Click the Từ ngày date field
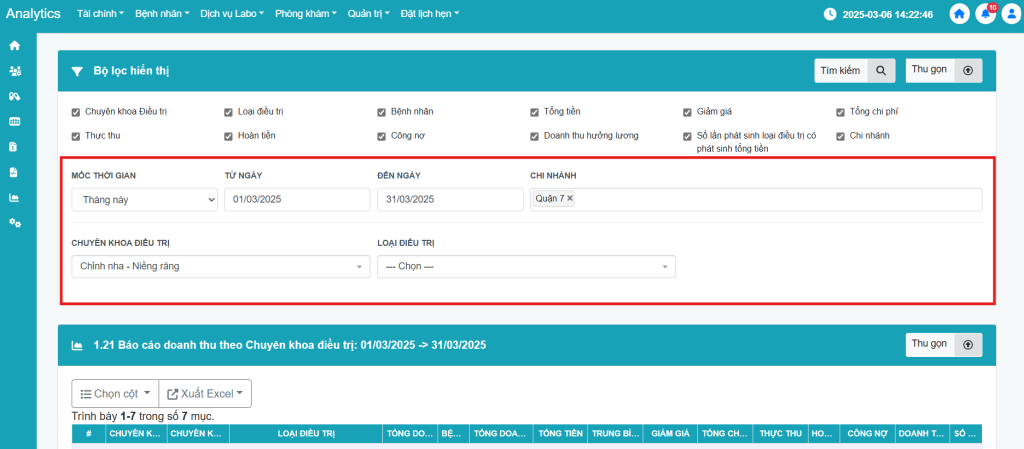 point(297,200)
